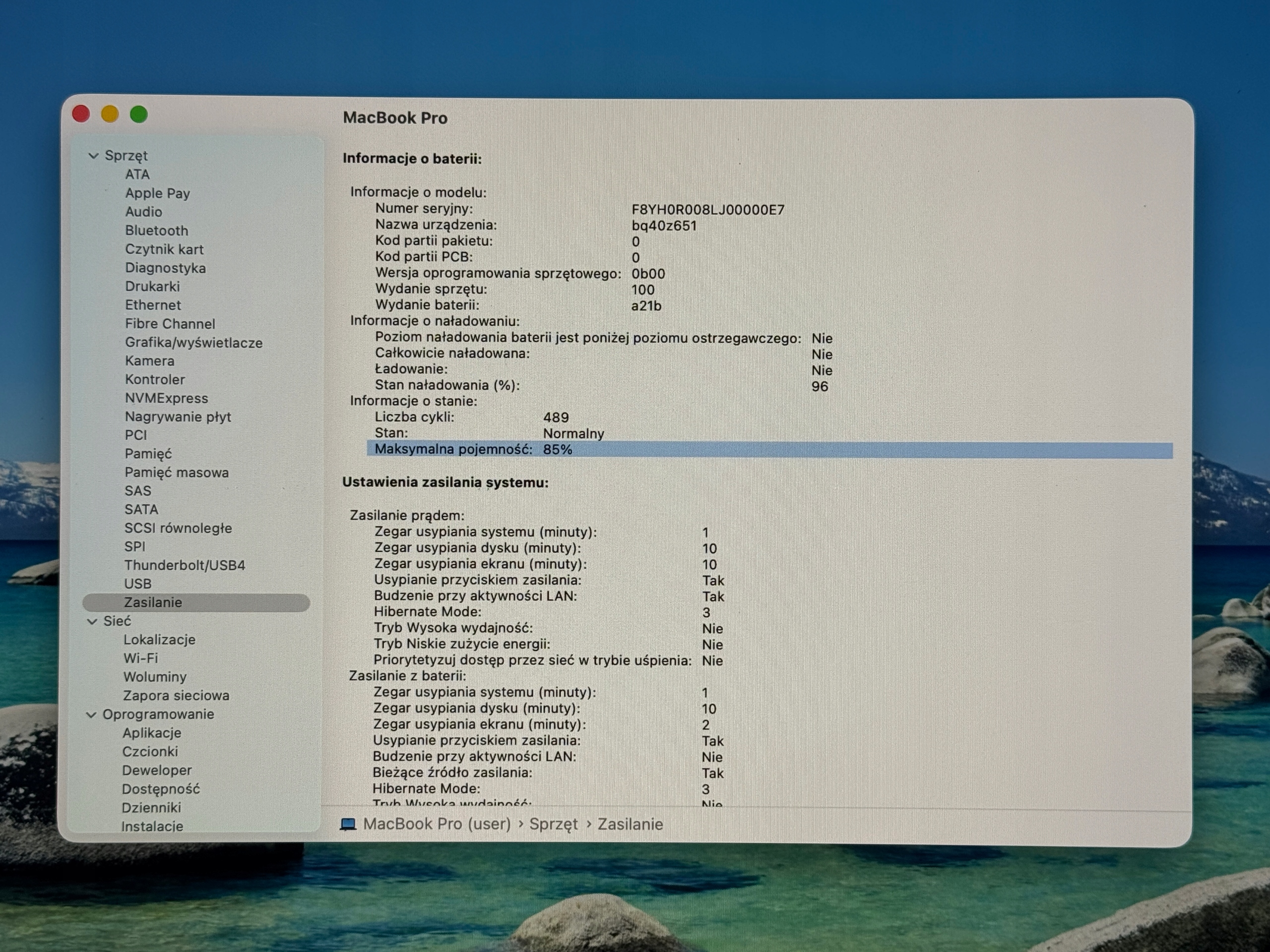Select Pamięć masowa in the sidebar

tap(177, 473)
